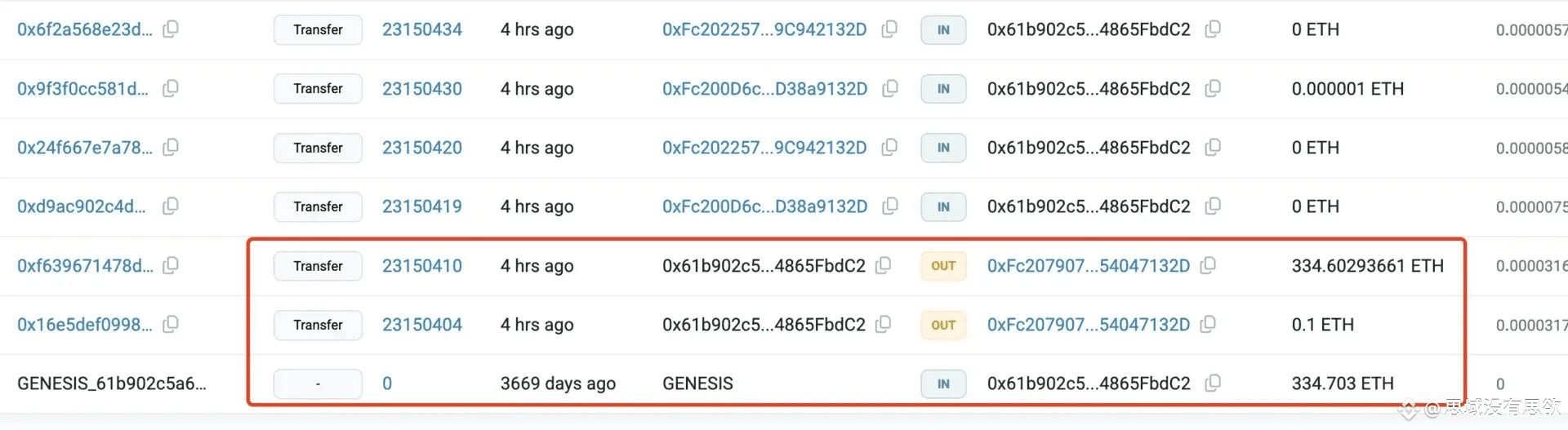
Task: Copy hash of transaction 0x16e5def0998
Action: click(x=171, y=325)
